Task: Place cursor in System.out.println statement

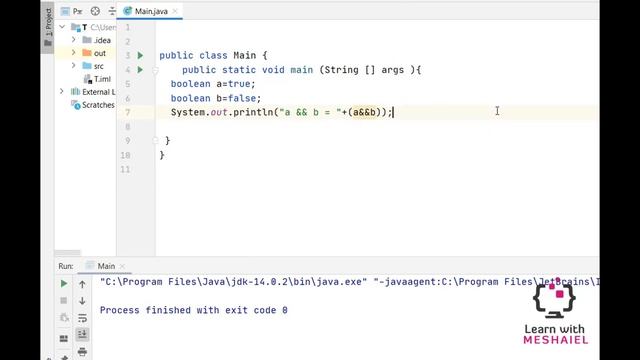Action: (282, 112)
